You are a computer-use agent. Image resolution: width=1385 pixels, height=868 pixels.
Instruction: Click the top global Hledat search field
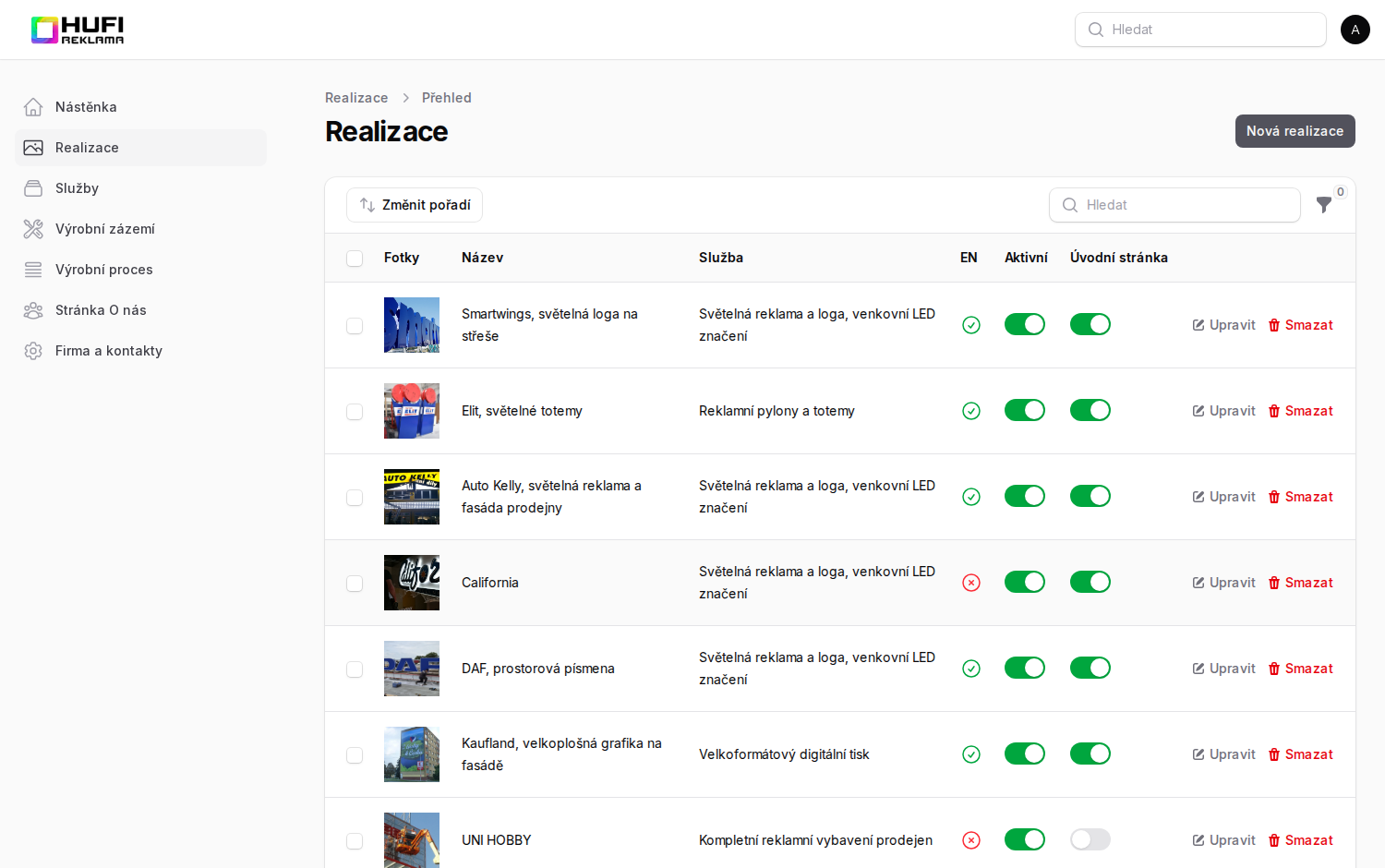[1200, 30]
